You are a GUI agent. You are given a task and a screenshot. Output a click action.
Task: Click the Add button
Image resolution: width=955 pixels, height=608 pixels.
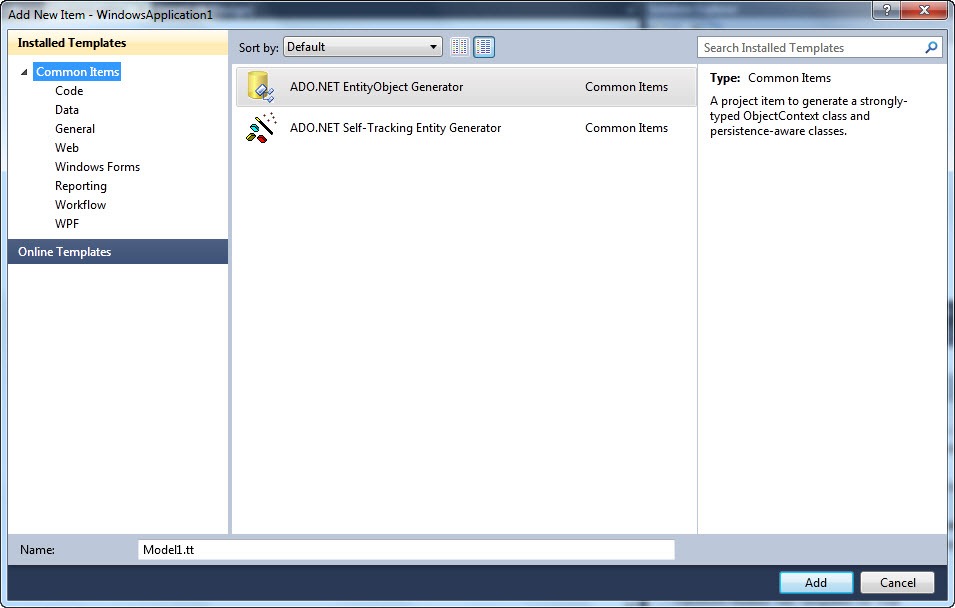(x=816, y=582)
